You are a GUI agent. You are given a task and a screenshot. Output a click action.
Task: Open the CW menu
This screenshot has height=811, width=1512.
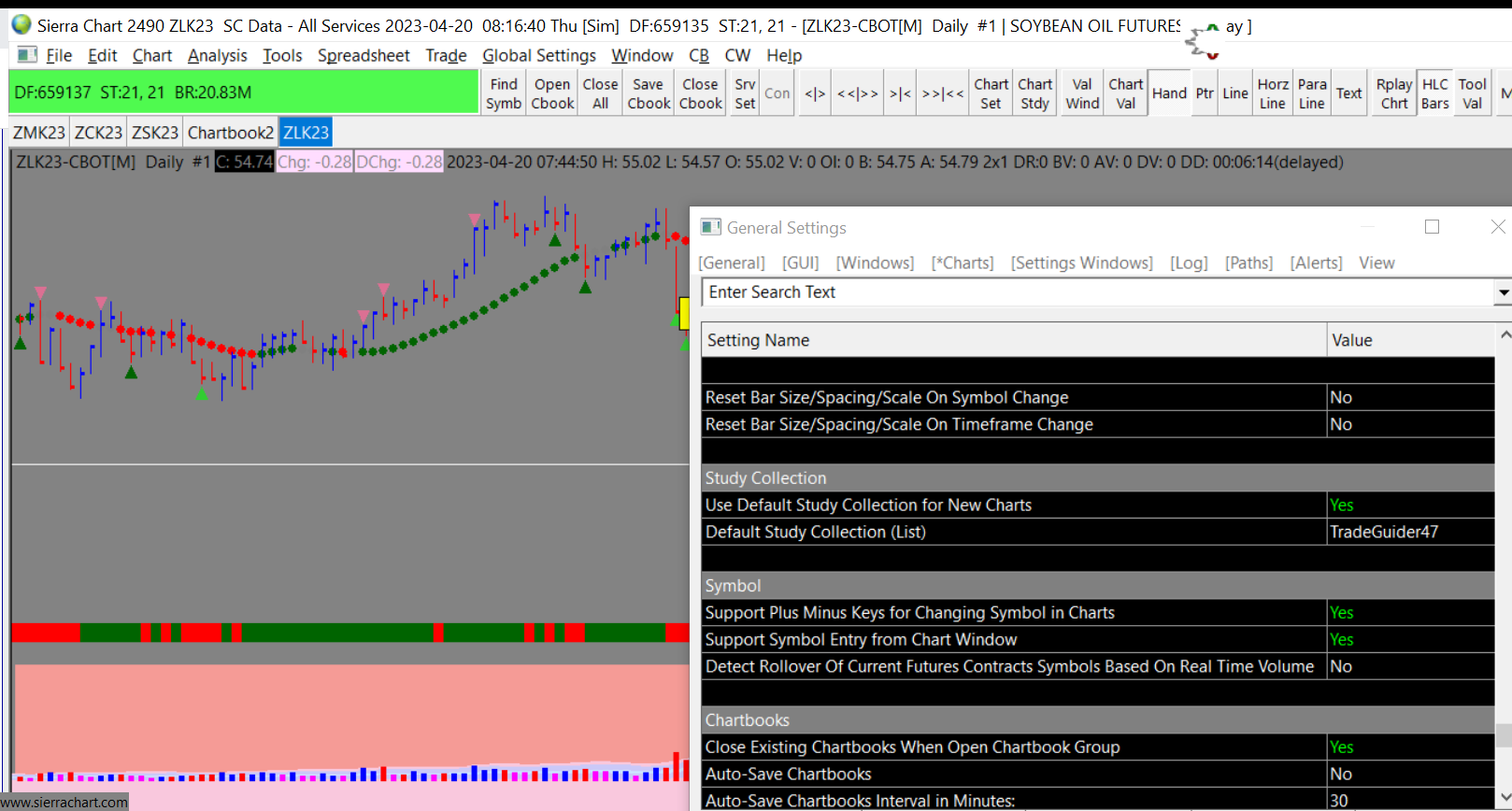pos(737,55)
